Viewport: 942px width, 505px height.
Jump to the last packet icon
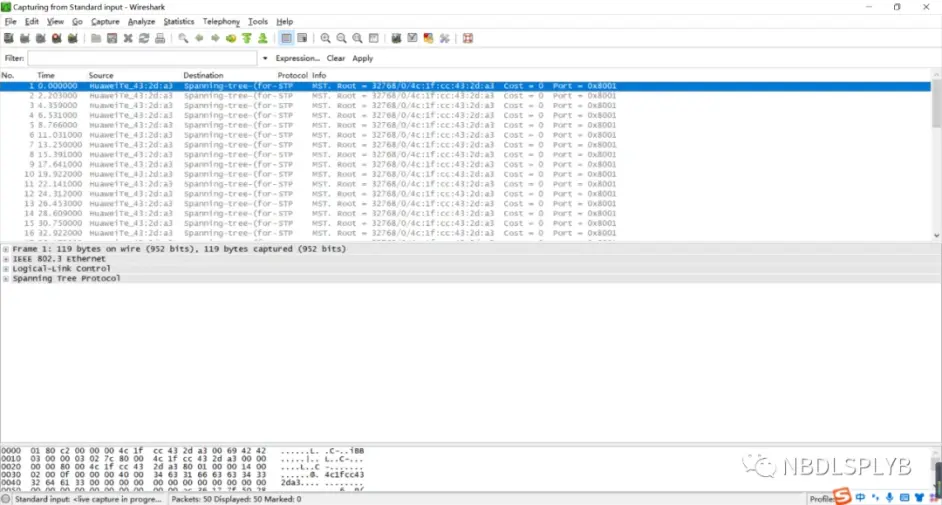263,38
